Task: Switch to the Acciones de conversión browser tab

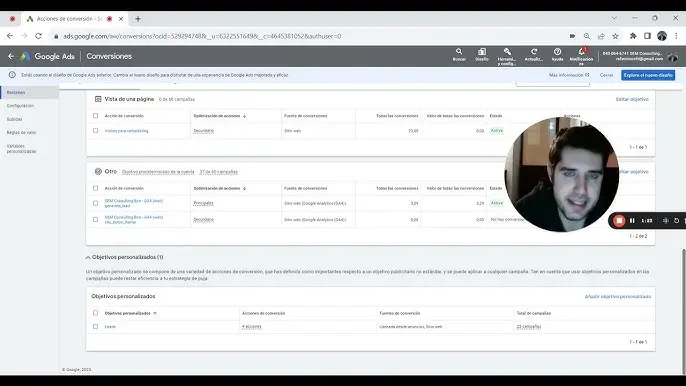Action: coord(74,19)
